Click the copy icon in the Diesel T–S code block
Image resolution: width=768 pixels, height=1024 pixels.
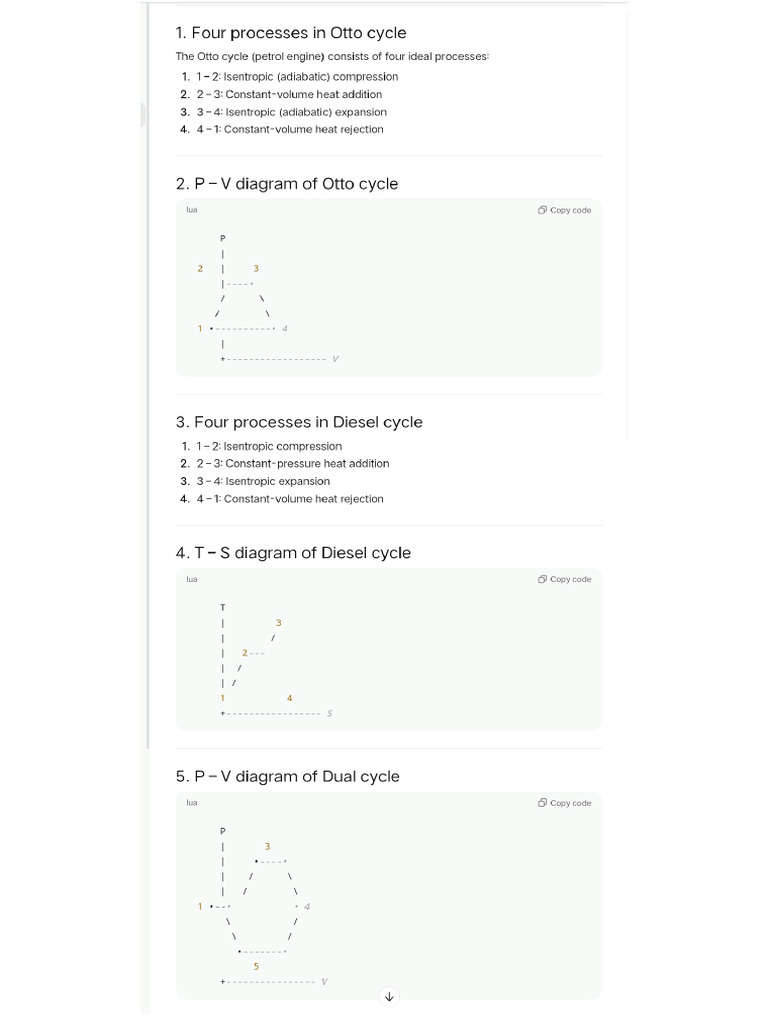point(542,579)
